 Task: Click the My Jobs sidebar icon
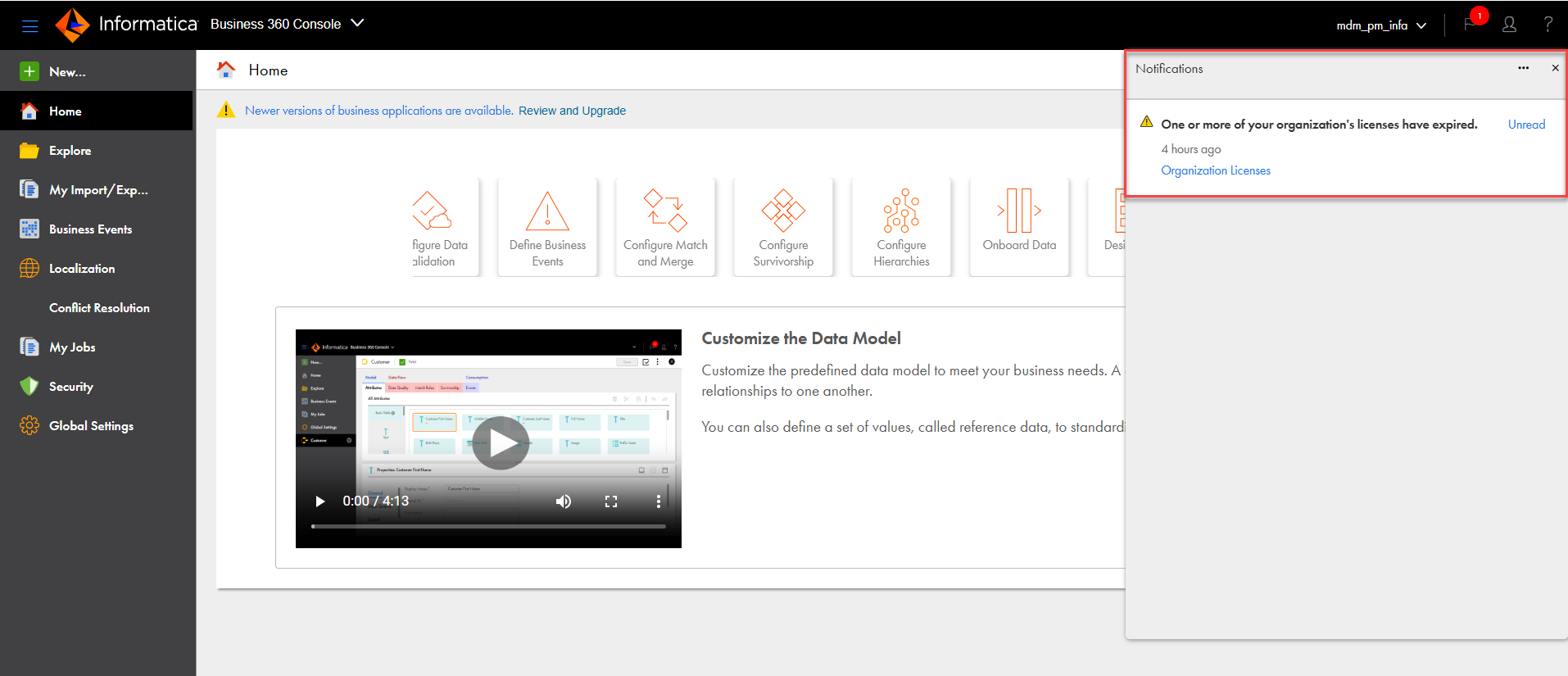(29, 347)
